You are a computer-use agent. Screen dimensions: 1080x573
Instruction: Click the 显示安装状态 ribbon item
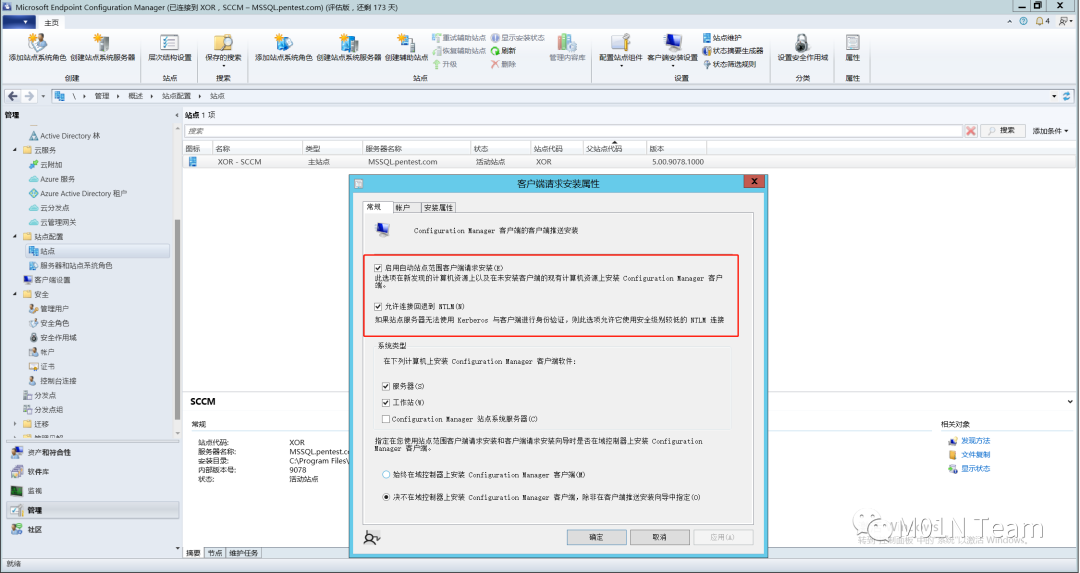[518, 38]
